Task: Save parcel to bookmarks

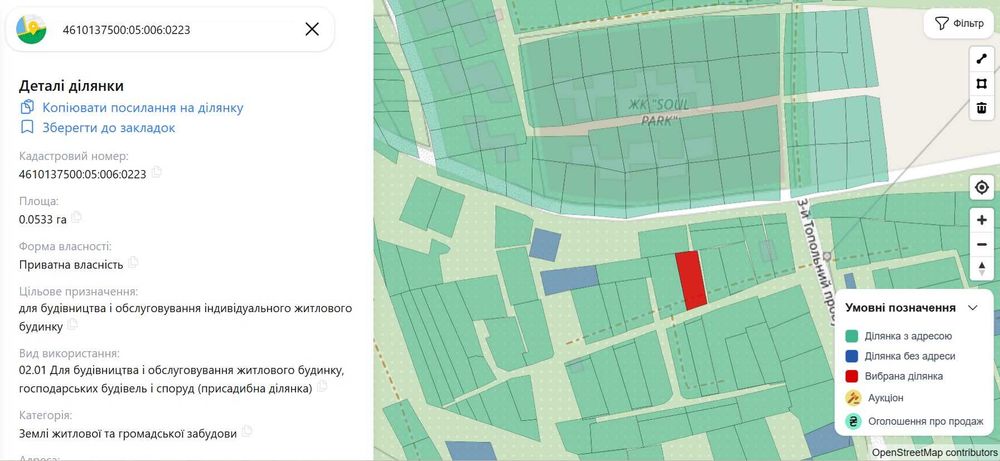Action: pyautogui.click(x=109, y=128)
